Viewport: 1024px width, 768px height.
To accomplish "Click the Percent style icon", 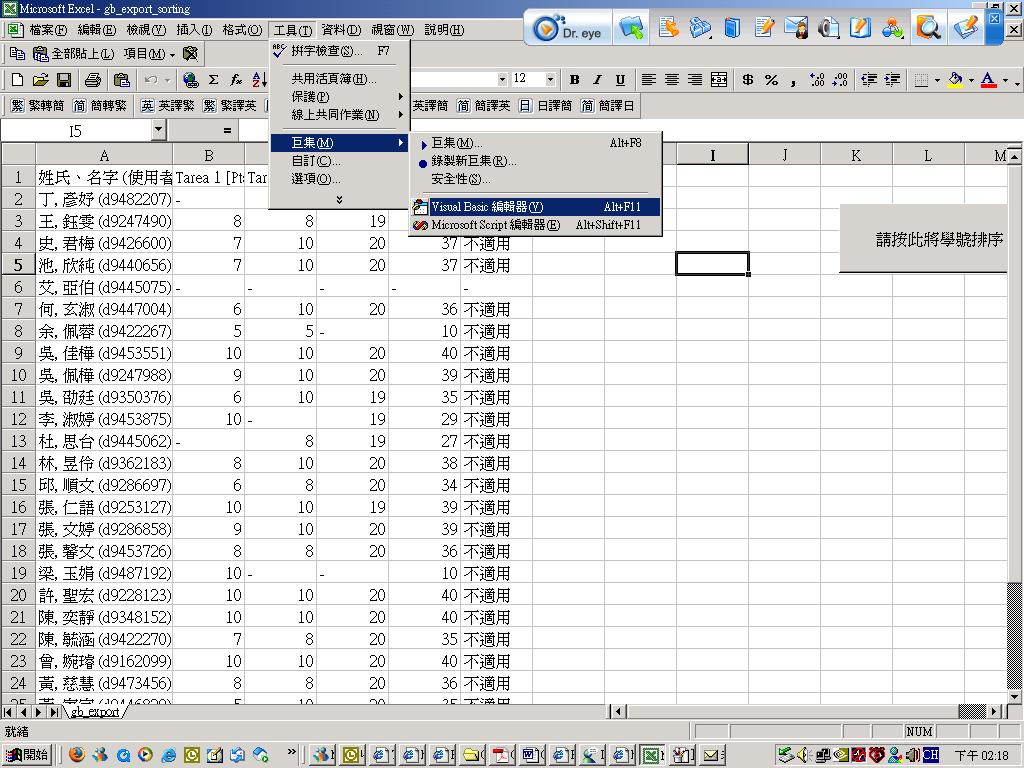I will (771, 80).
